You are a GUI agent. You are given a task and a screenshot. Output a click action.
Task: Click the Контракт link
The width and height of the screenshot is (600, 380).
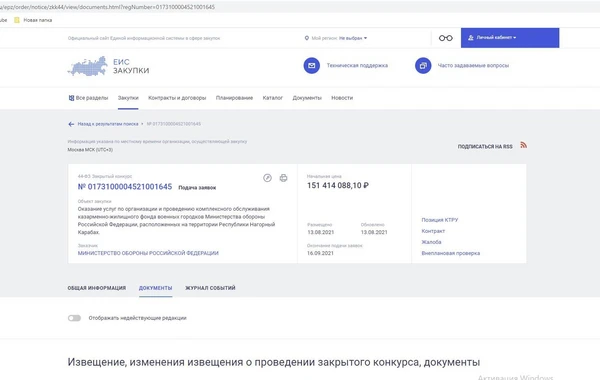pos(433,231)
